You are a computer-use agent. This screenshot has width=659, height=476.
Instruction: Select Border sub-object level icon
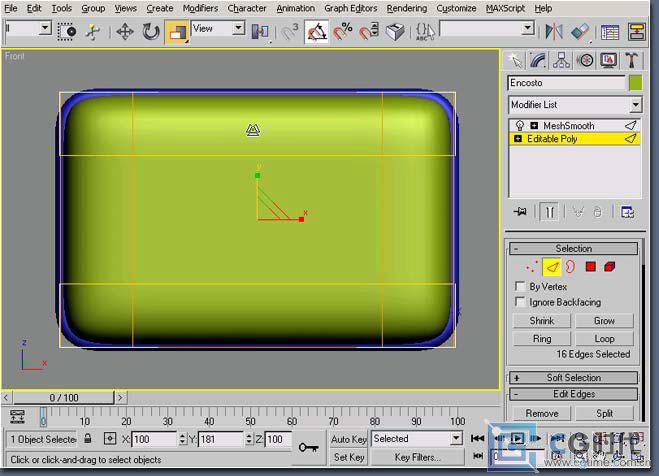pos(570,267)
